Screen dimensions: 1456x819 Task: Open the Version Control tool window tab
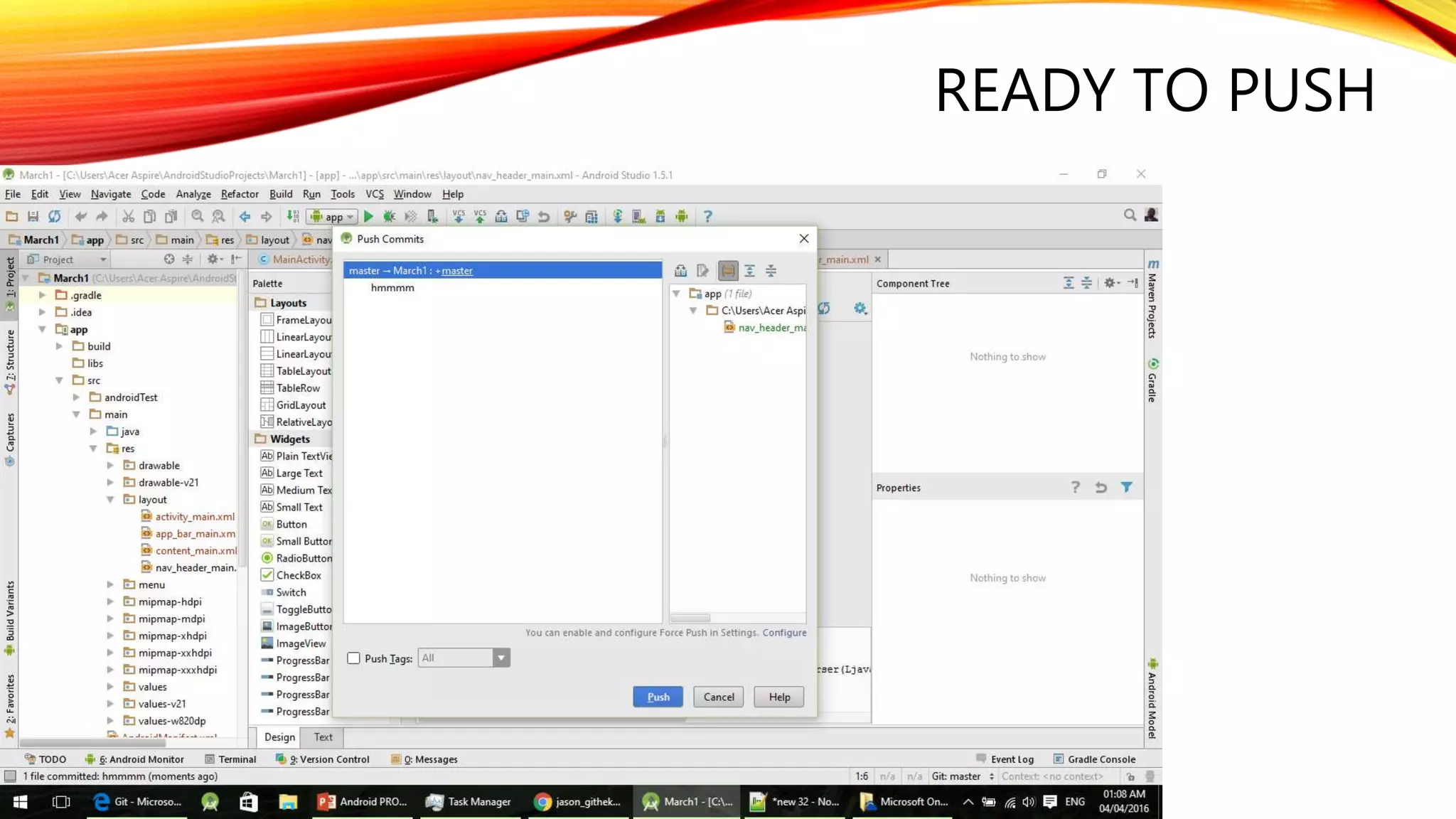[323, 759]
